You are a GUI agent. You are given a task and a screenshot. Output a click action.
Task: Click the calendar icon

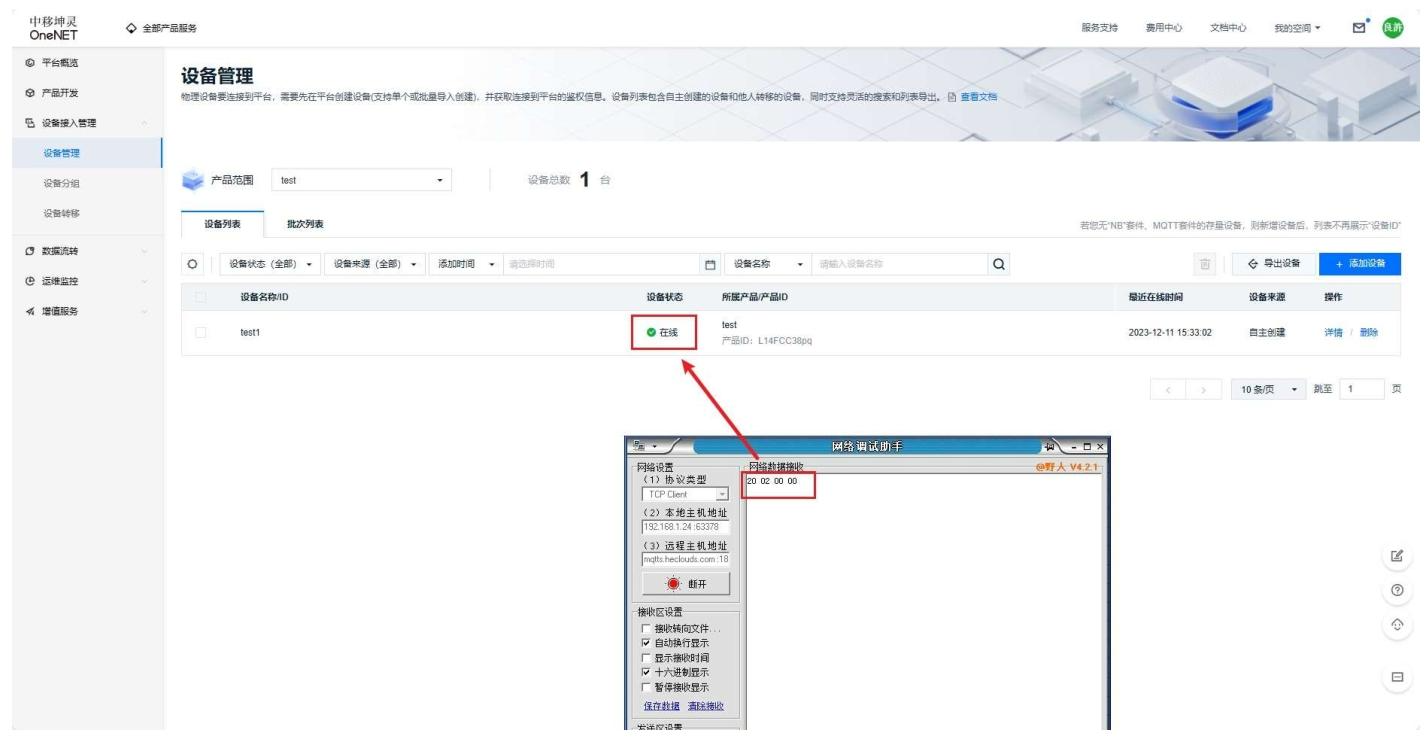pos(711,264)
